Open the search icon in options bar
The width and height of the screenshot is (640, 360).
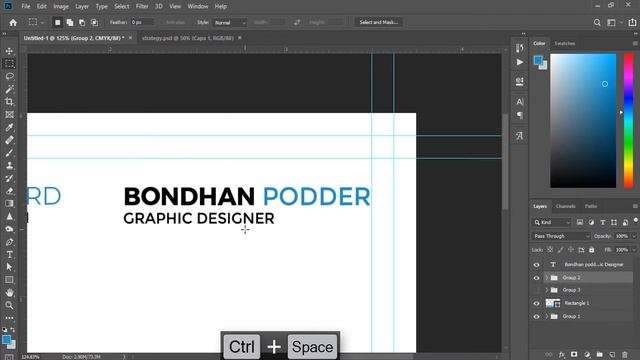tap(597, 22)
